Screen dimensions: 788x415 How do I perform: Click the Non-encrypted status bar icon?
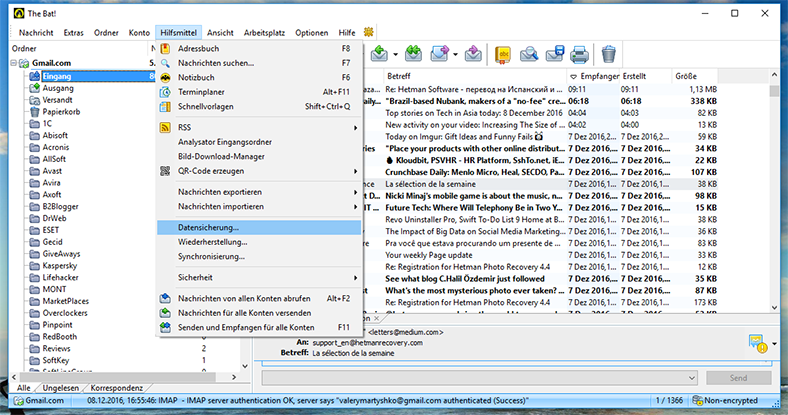tap(698, 400)
